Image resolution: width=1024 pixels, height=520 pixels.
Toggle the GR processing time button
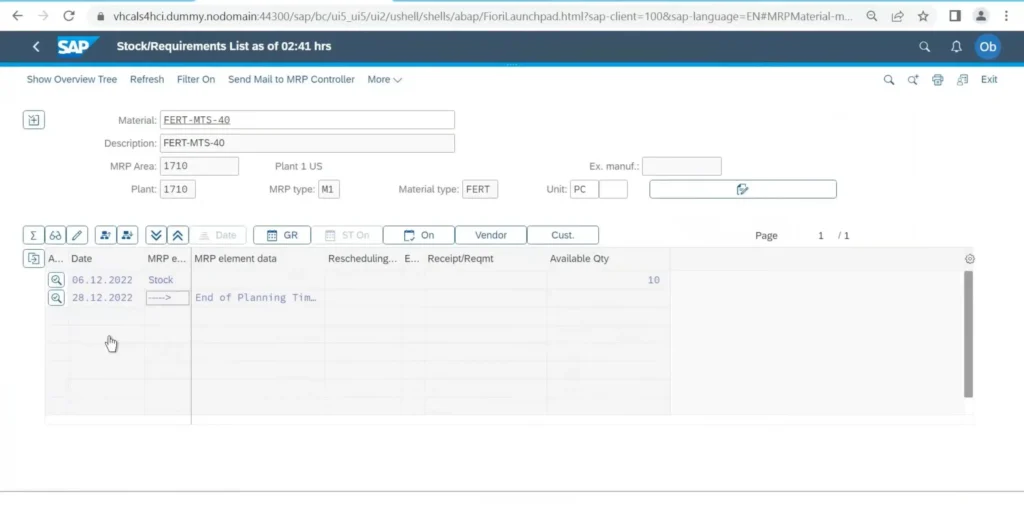coord(282,235)
